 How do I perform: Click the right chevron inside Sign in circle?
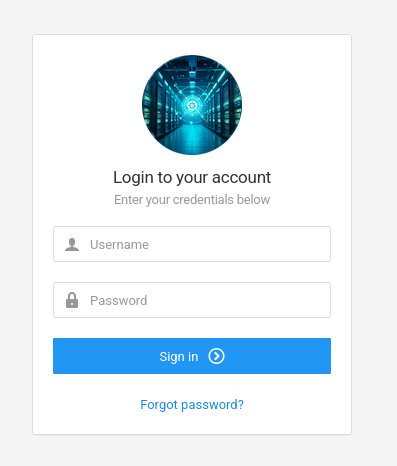click(217, 356)
